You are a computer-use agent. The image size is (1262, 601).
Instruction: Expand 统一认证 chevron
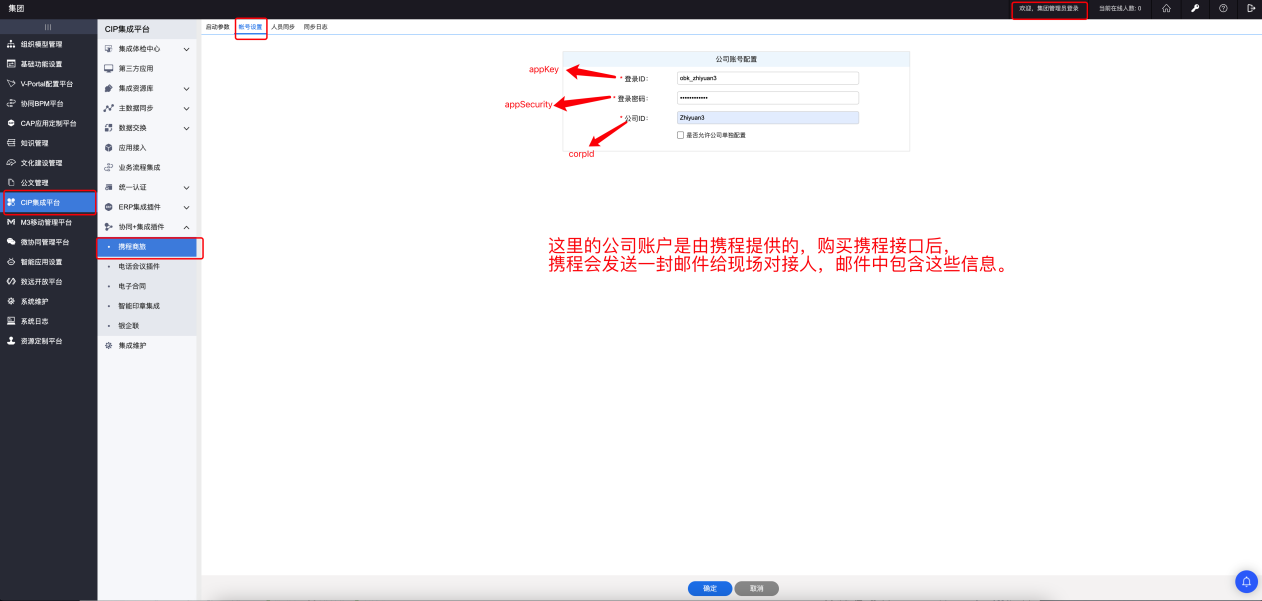click(x=186, y=187)
